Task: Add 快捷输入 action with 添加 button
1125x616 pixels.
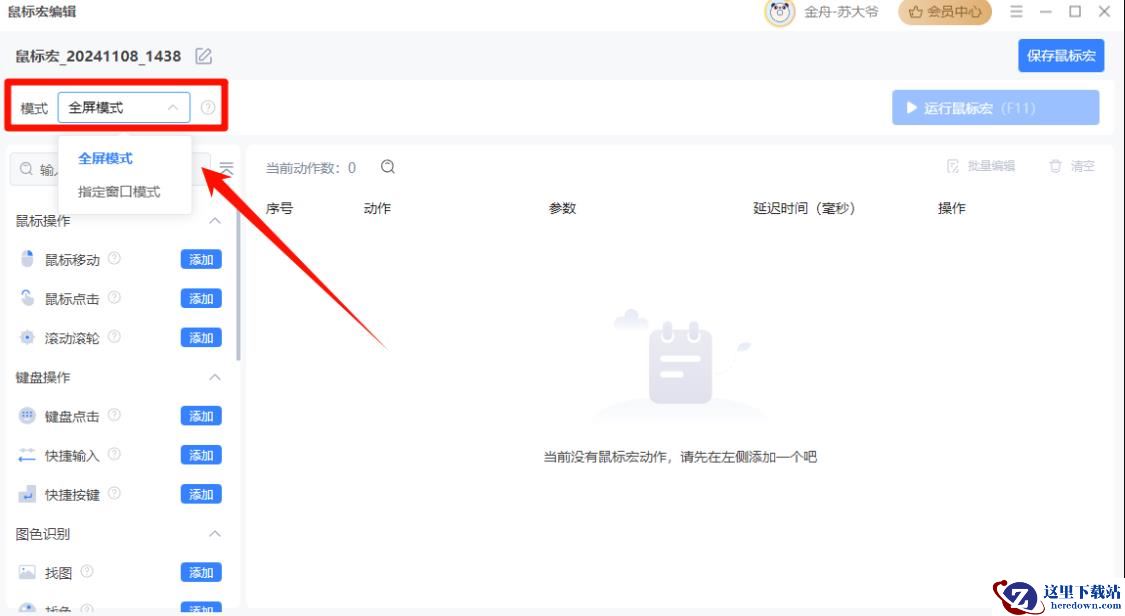Action: tap(201, 455)
